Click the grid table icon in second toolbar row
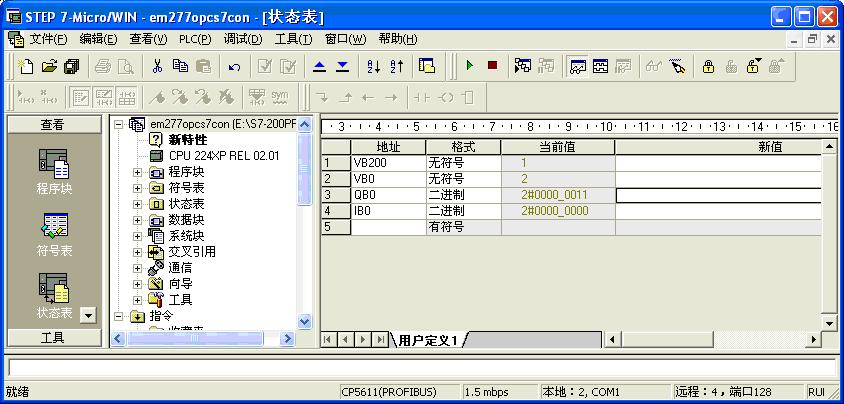This screenshot has height=404, width=844. [x=126, y=97]
